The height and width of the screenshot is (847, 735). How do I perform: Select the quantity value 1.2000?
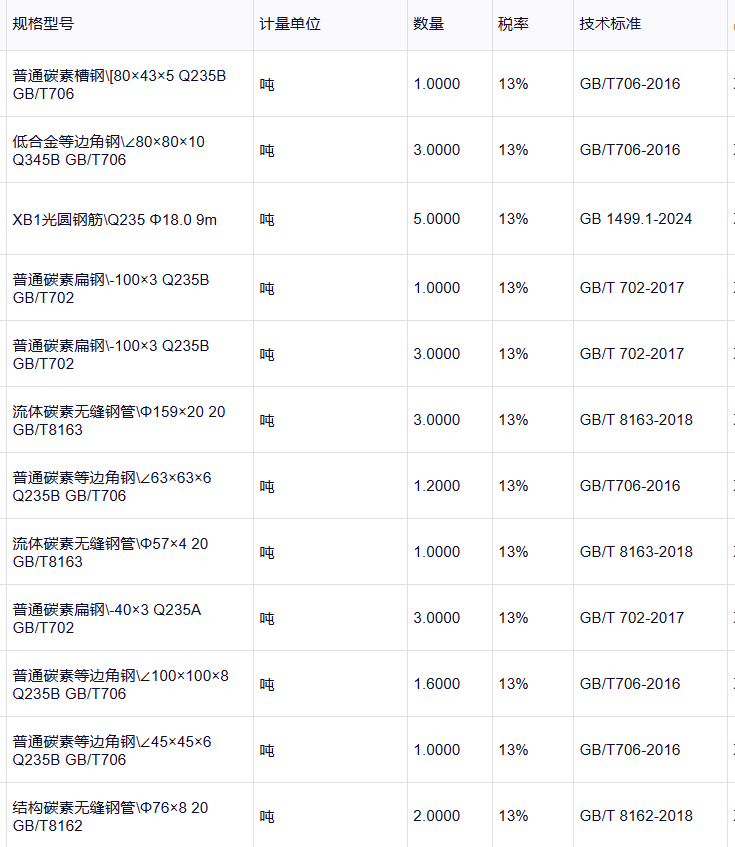pos(437,486)
